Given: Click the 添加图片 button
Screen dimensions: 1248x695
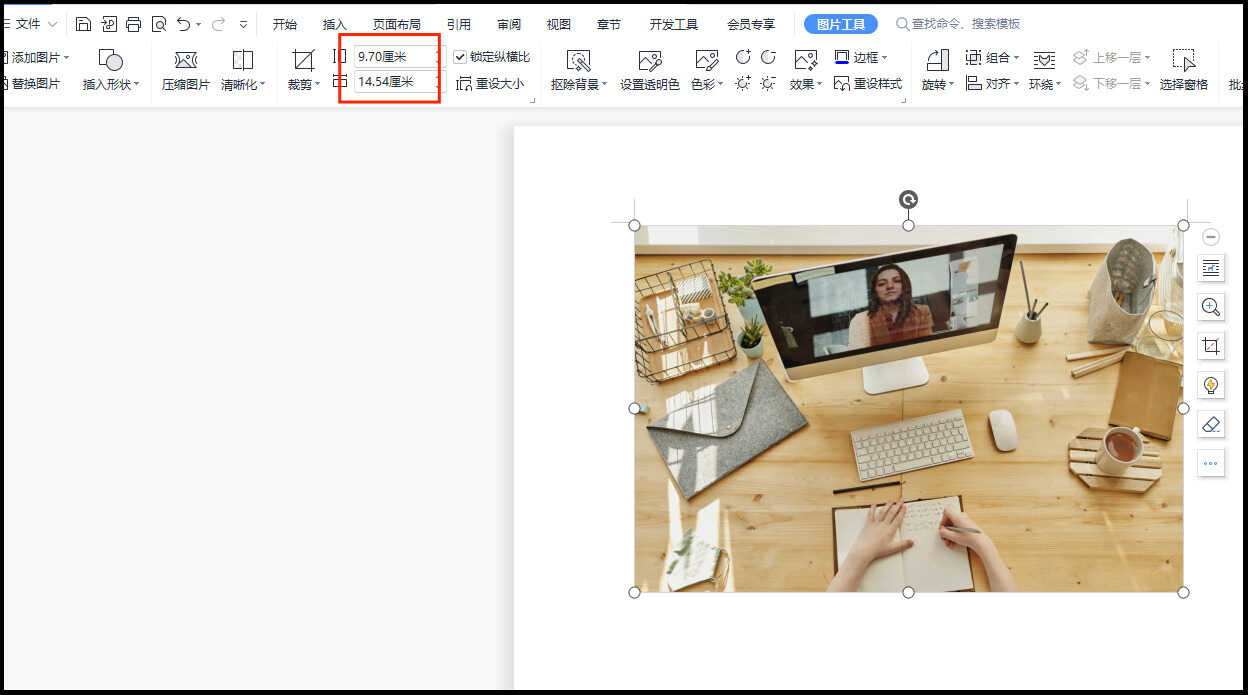Looking at the screenshot, I should 34,57.
